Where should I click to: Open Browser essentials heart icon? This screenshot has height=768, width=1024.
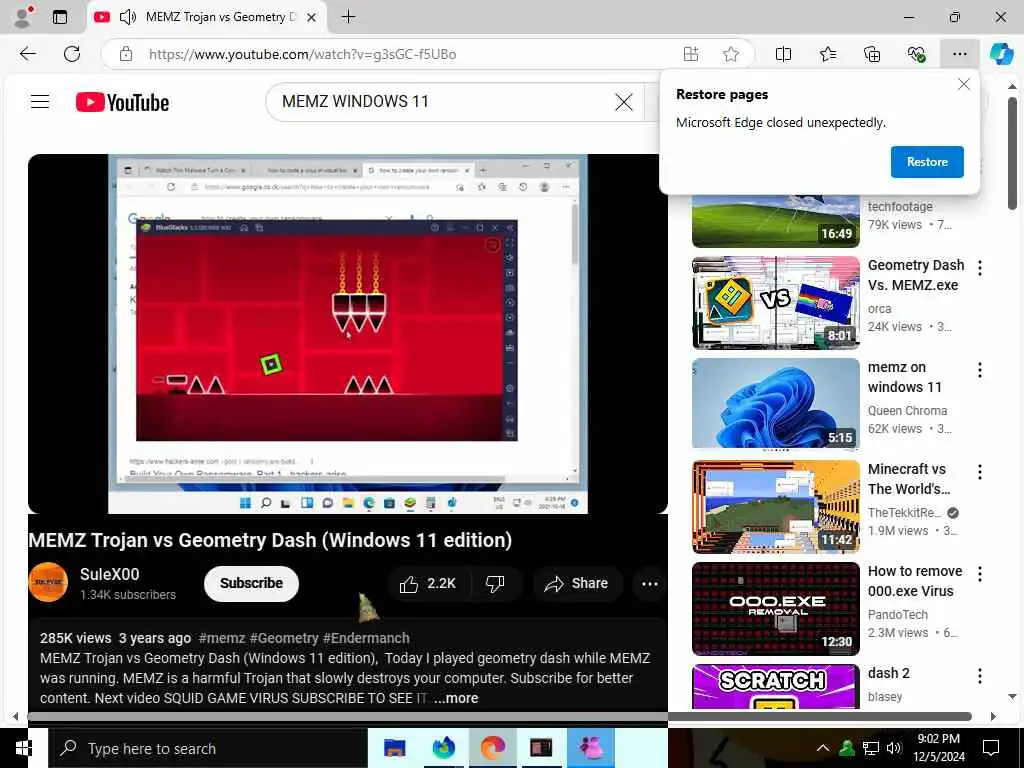click(916, 54)
